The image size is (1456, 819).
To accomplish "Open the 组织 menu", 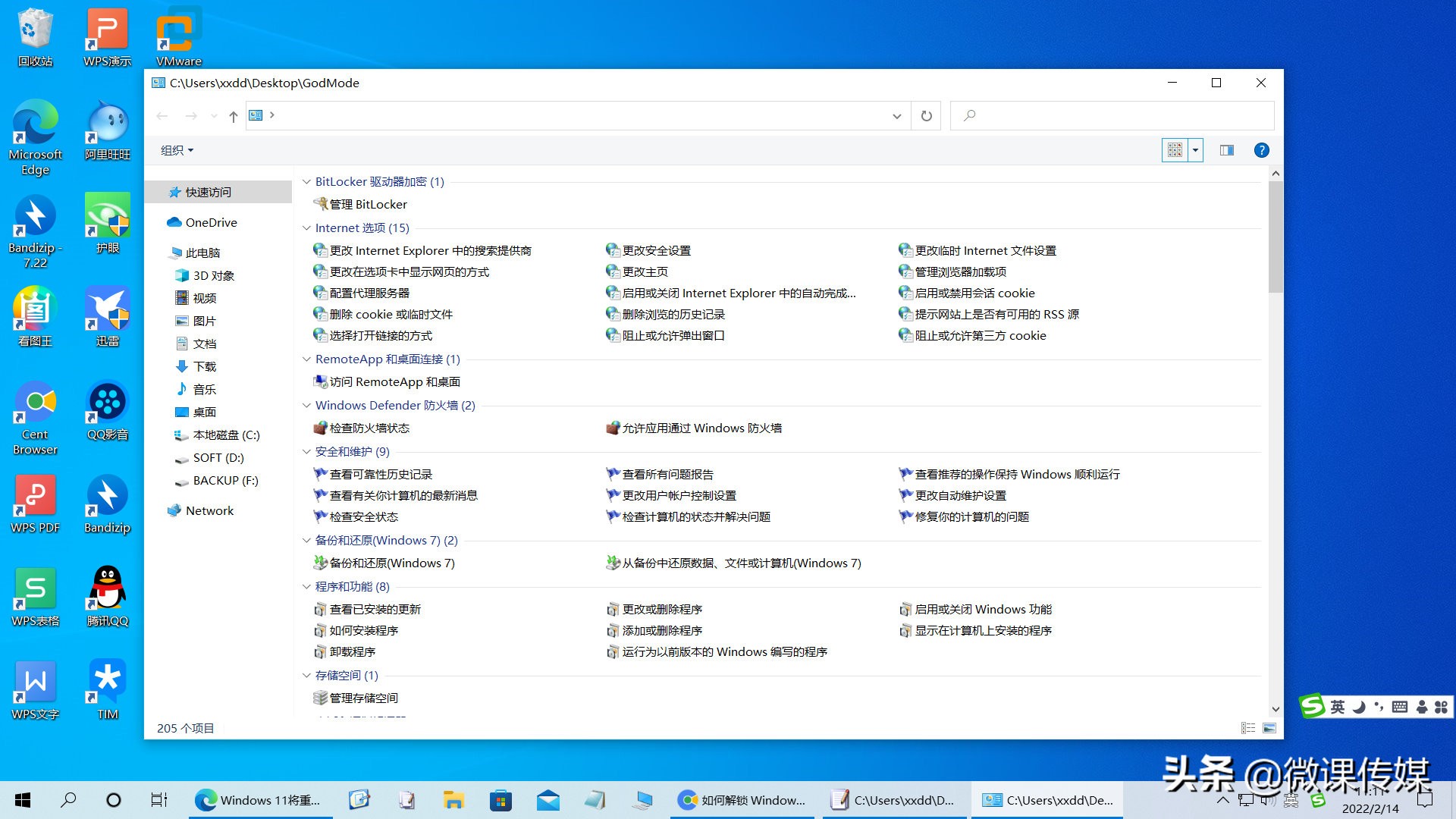I will pyautogui.click(x=174, y=149).
